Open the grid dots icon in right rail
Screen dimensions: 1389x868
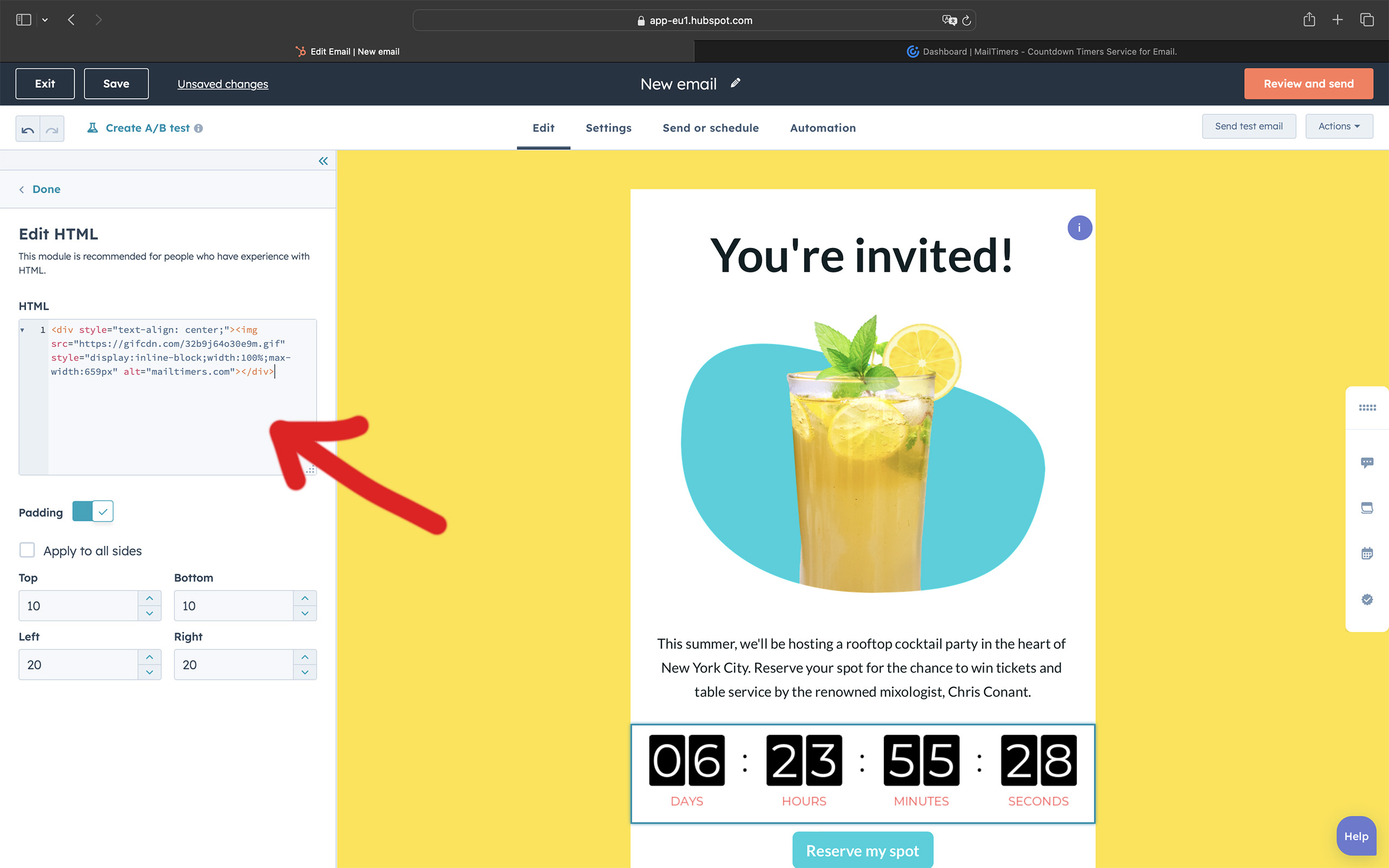[1367, 407]
